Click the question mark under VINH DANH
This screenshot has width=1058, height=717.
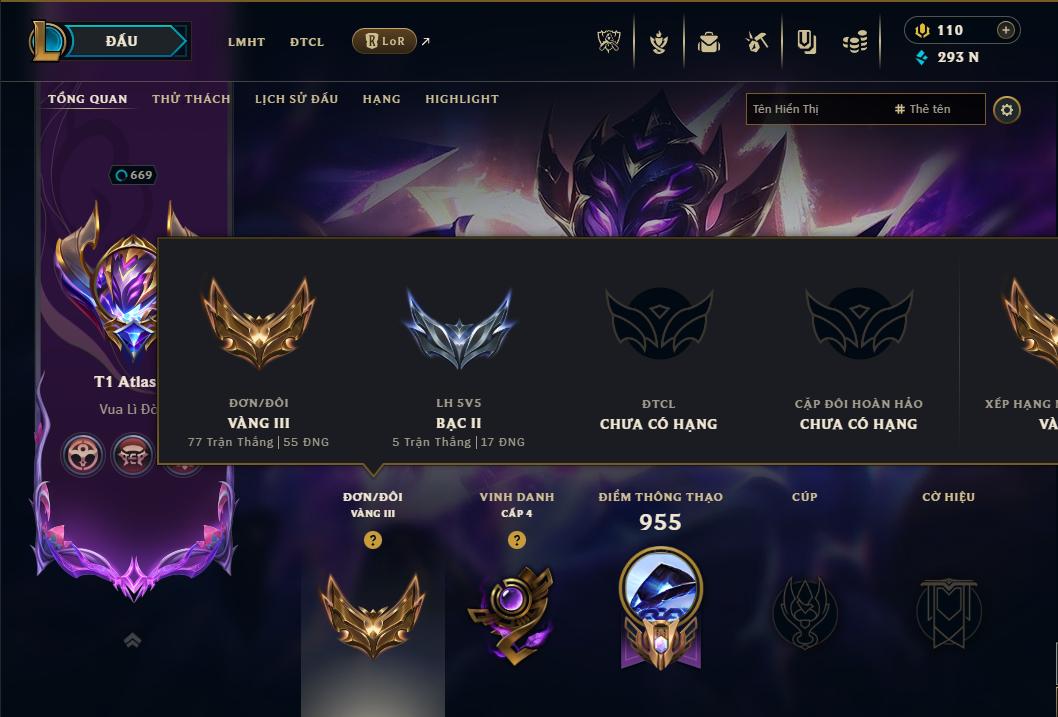[x=517, y=540]
